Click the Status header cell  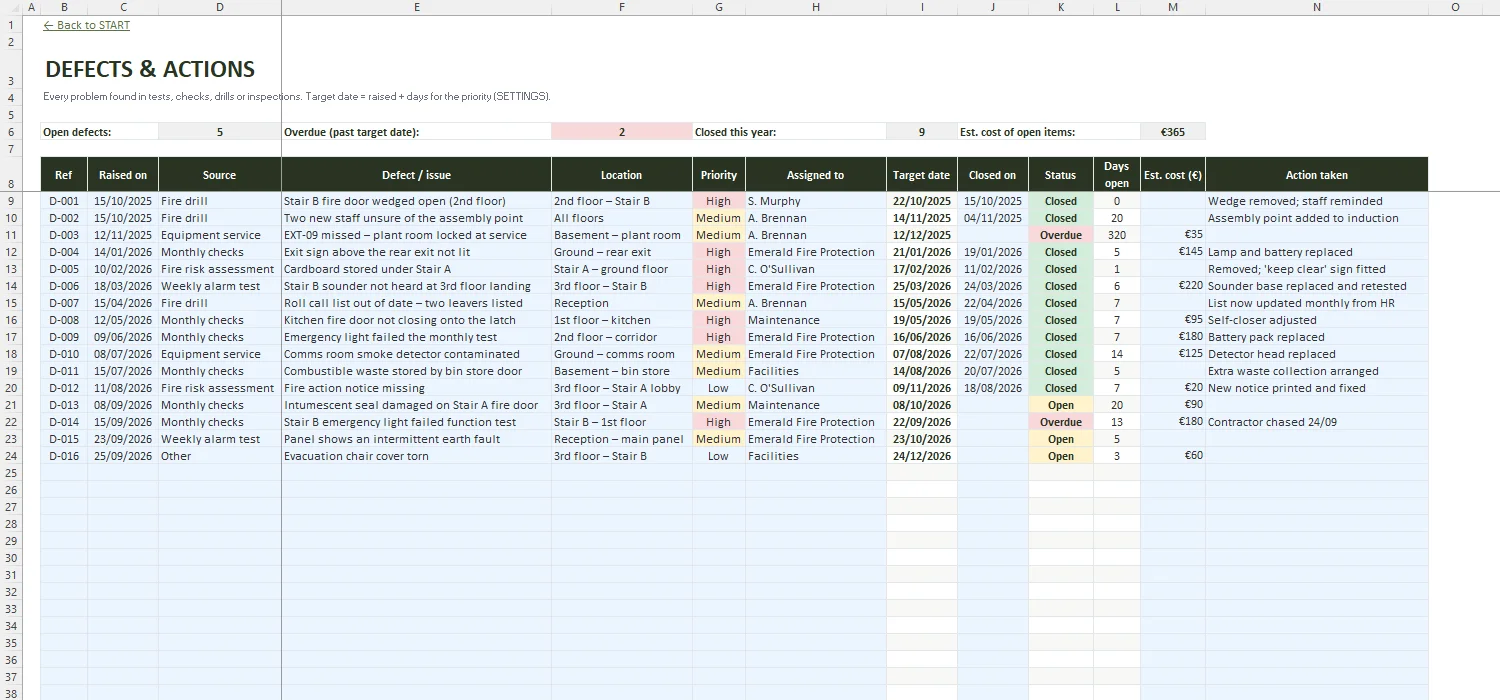pos(1061,174)
